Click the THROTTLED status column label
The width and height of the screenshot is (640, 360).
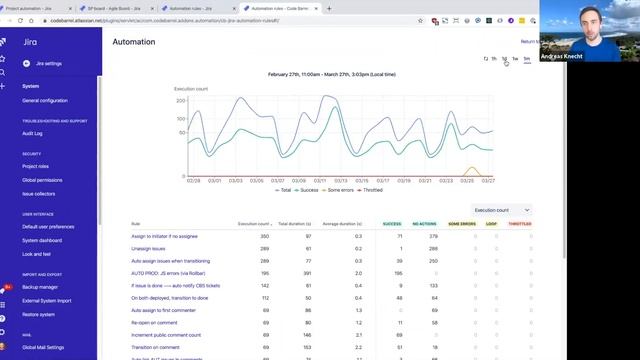(x=520, y=224)
